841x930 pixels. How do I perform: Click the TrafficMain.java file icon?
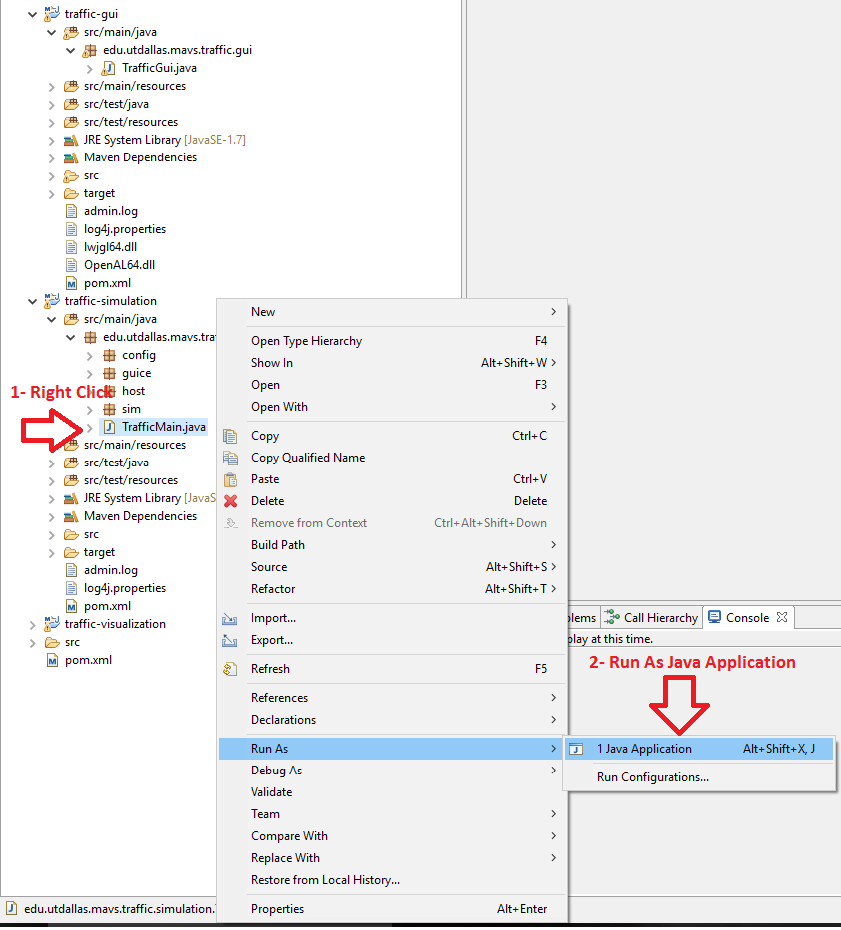[109, 427]
